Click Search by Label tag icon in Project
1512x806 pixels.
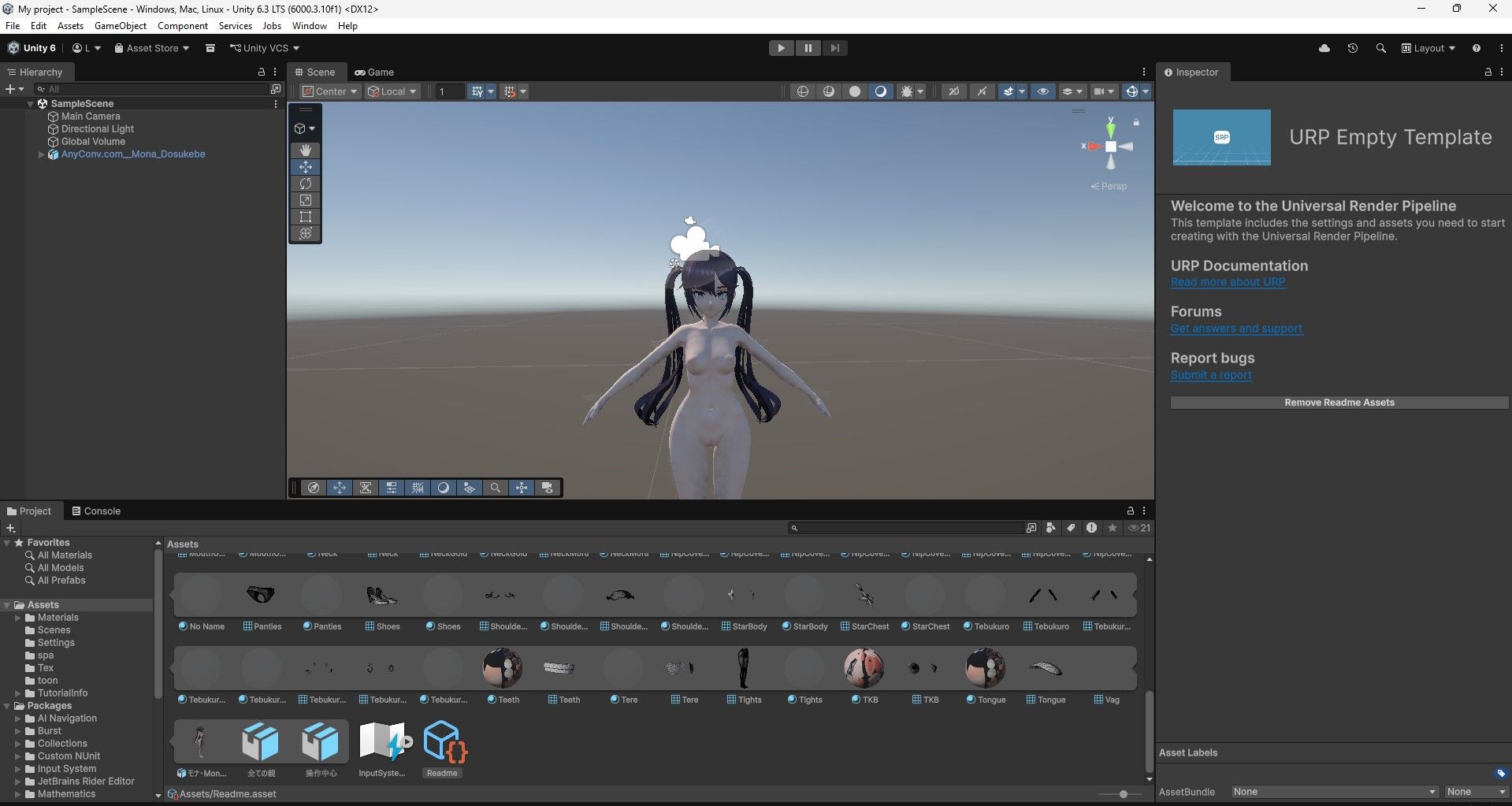[x=1071, y=528]
